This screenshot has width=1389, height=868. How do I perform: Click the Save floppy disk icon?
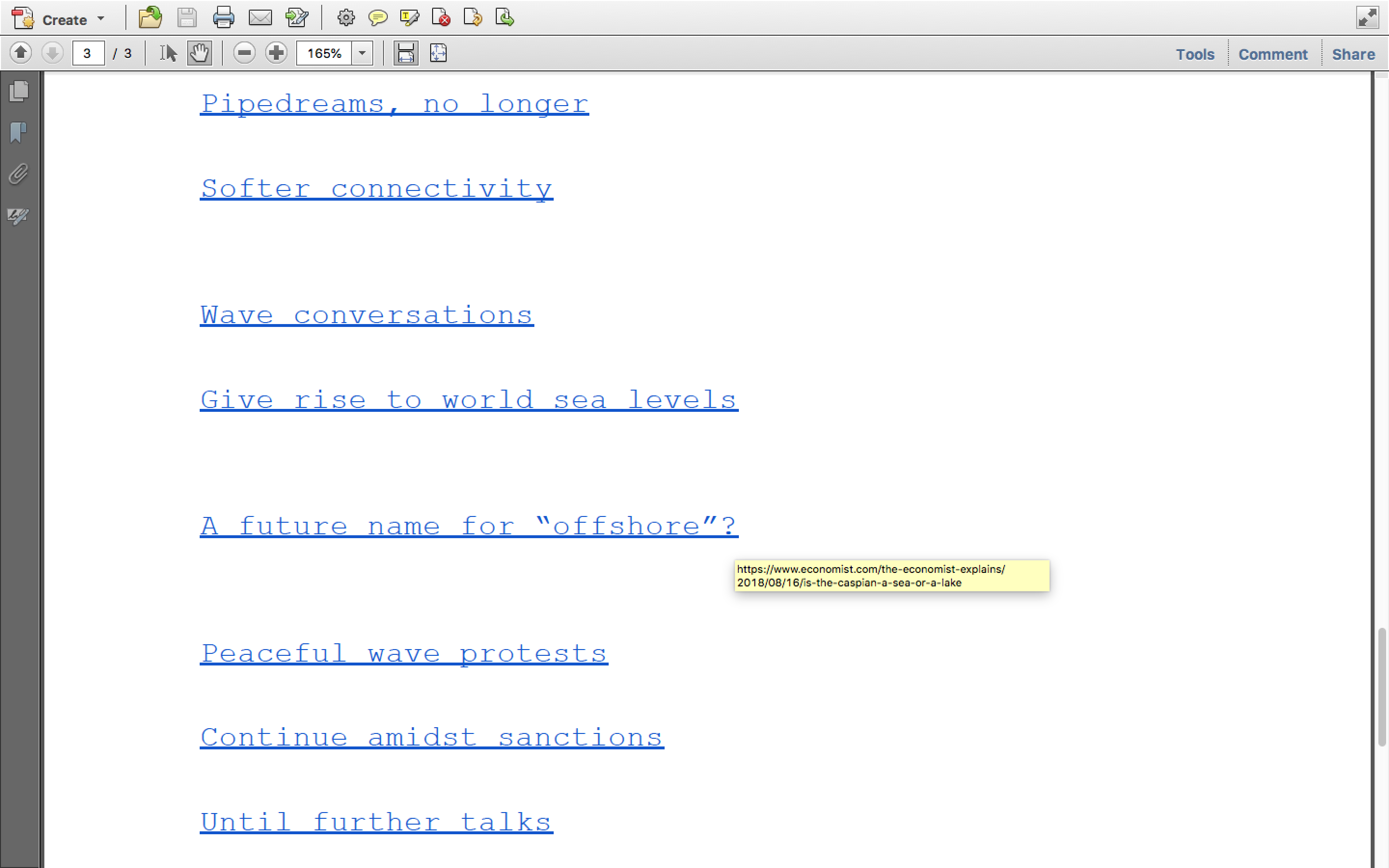(187, 18)
